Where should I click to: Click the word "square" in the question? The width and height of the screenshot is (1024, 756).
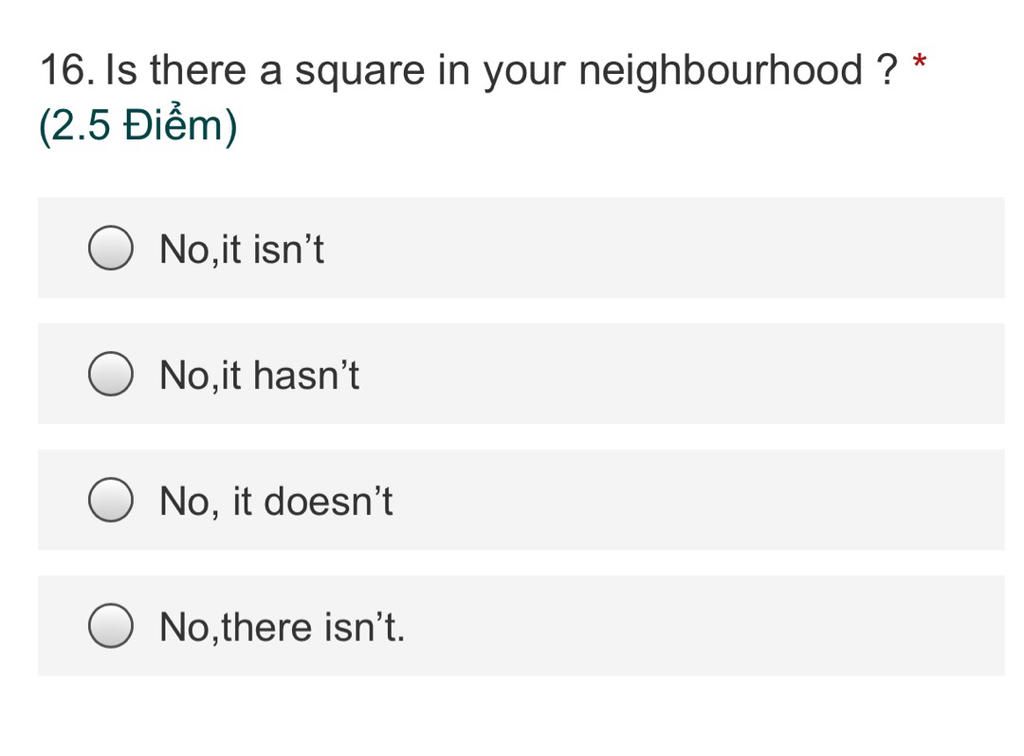[360, 73]
